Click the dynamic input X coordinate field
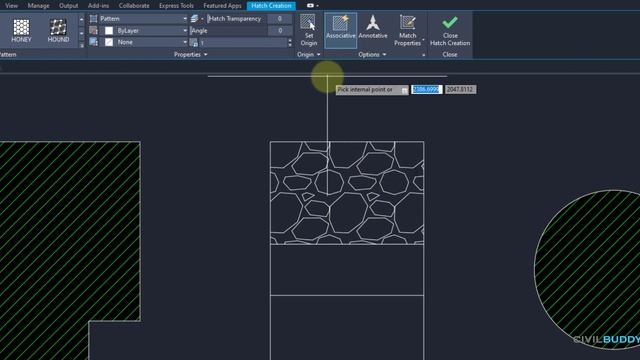Image resolution: width=640 pixels, height=360 pixels. (427, 89)
